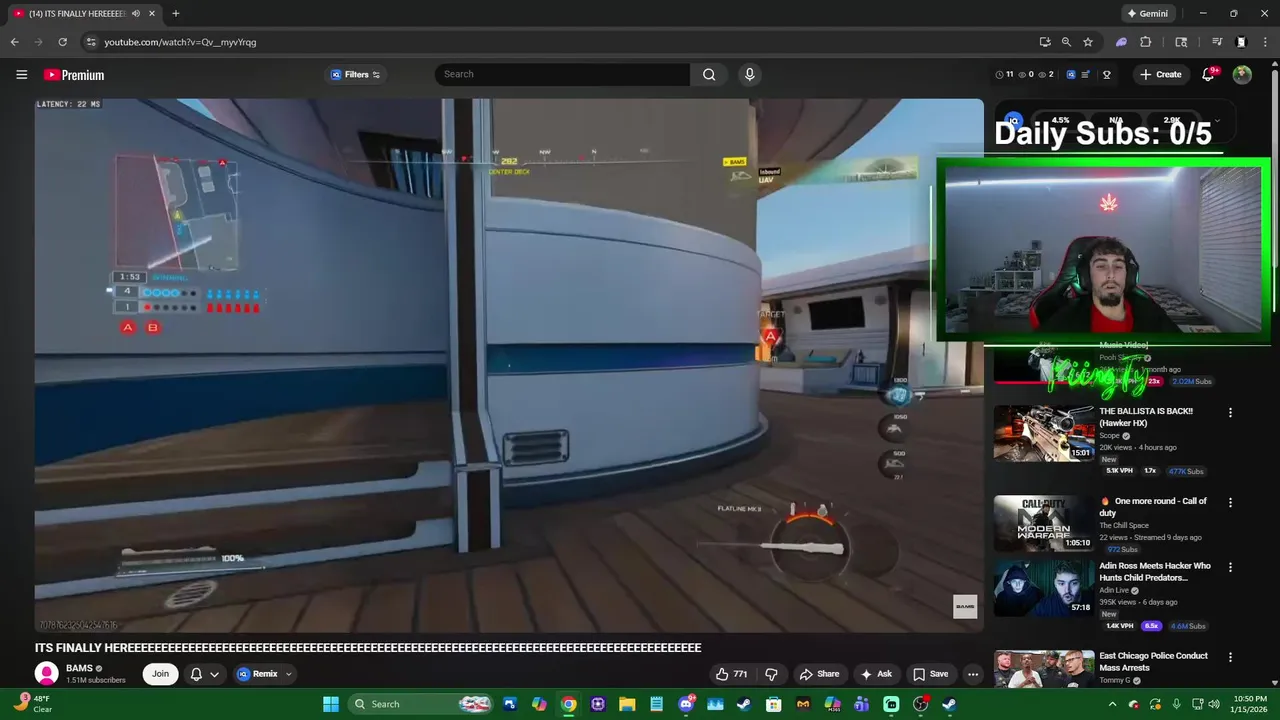Open the vidIQ list icon beside the logo
The height and width of the screenshot is (720, 1280).
click(1086, 74)
